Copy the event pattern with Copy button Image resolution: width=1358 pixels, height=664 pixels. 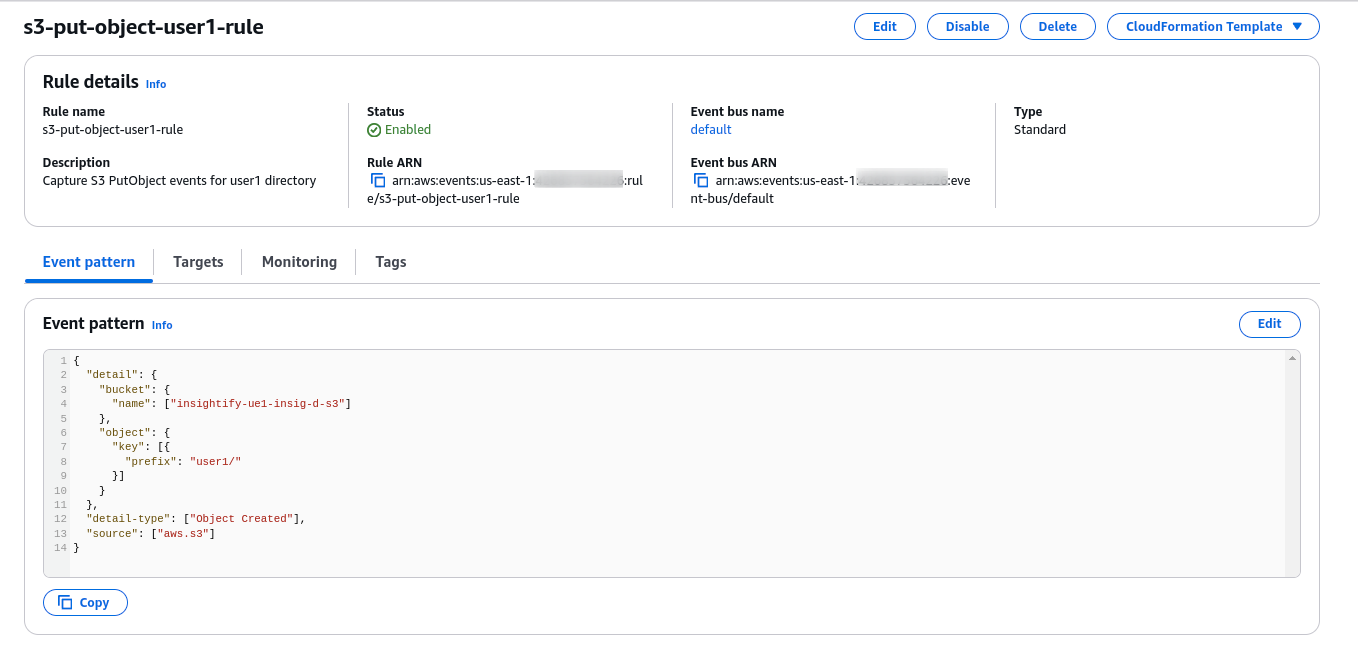click(x=85, y=603)
